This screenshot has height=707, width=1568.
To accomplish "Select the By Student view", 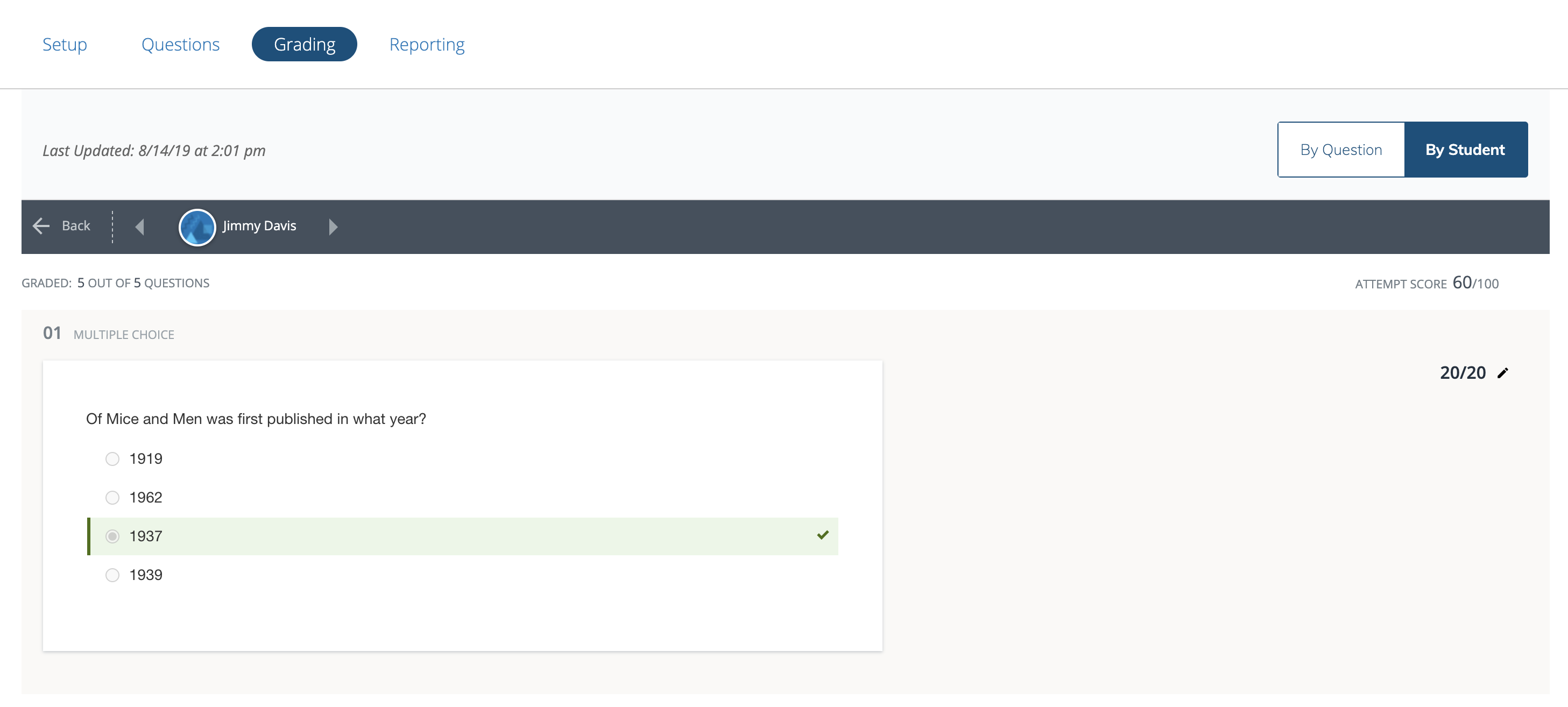I will pos(1465,150).
